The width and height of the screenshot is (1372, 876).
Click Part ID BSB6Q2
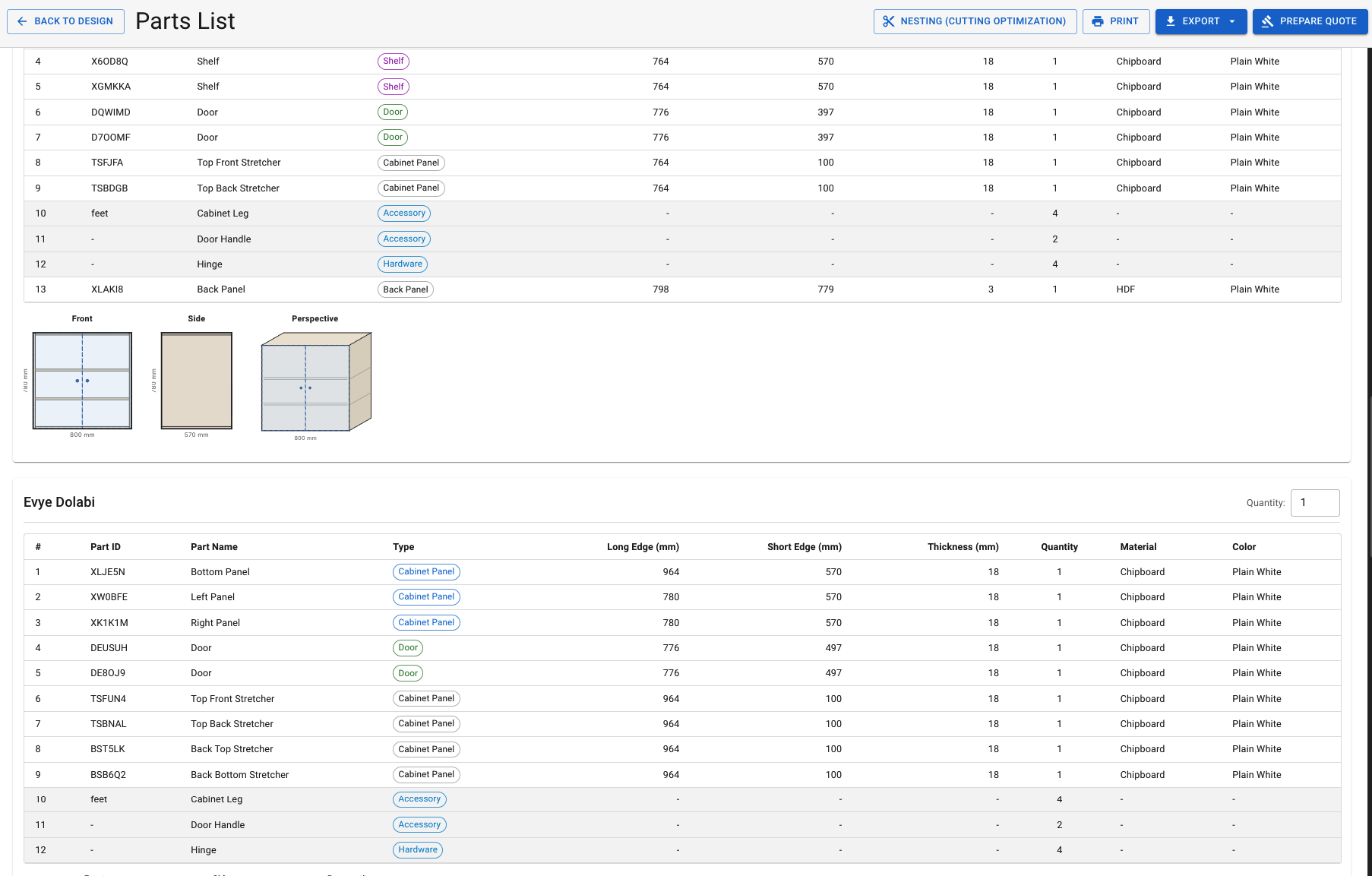(x=108, y=775)
